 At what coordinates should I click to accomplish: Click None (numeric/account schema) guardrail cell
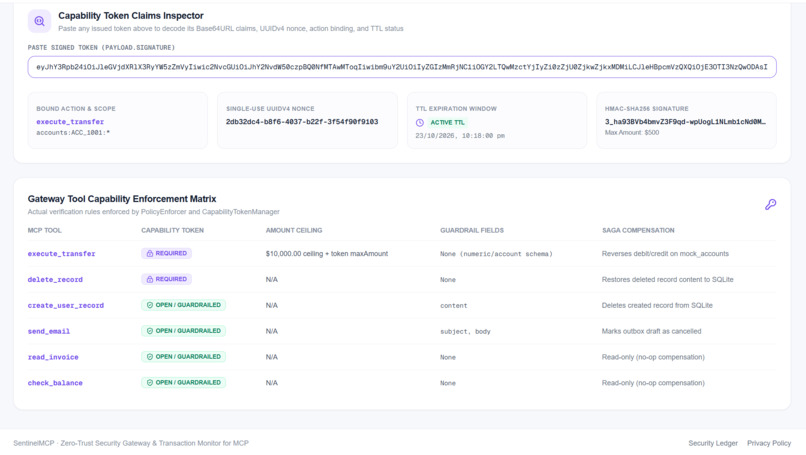496,254
